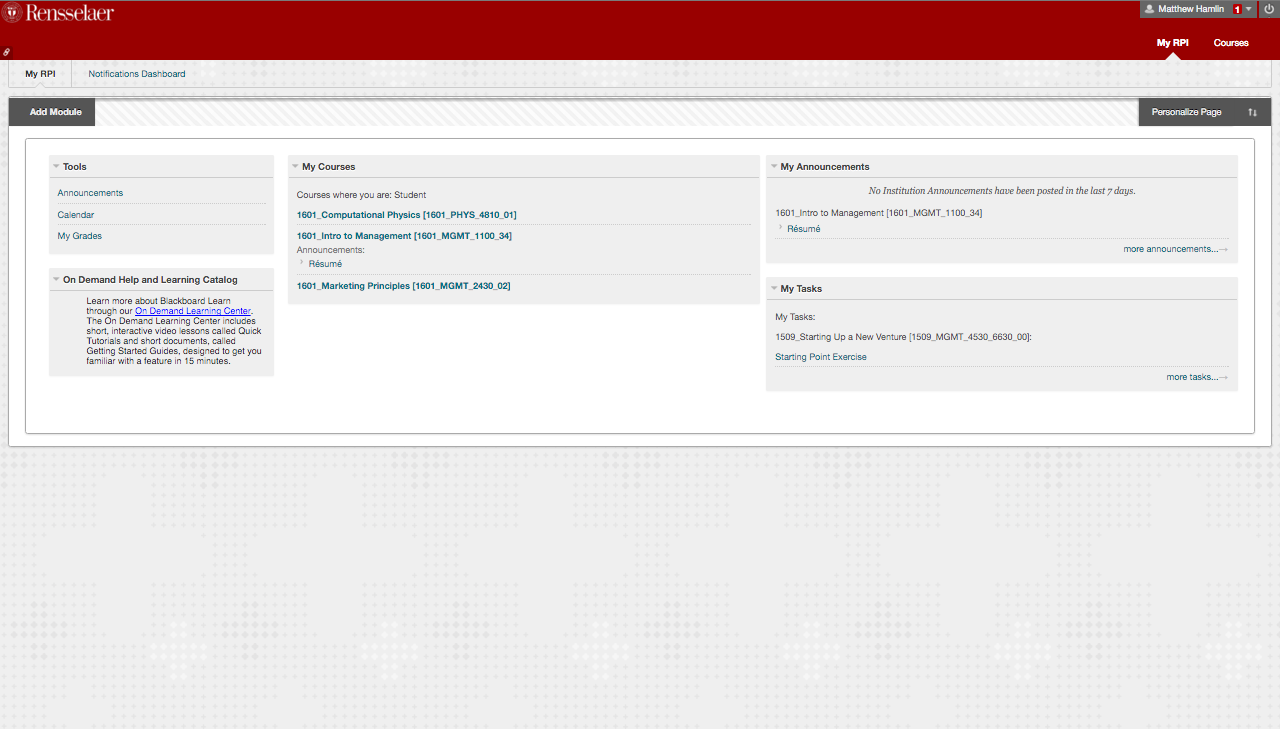
Task: Collapse the My Announcements module
Action: click(774, 167)
